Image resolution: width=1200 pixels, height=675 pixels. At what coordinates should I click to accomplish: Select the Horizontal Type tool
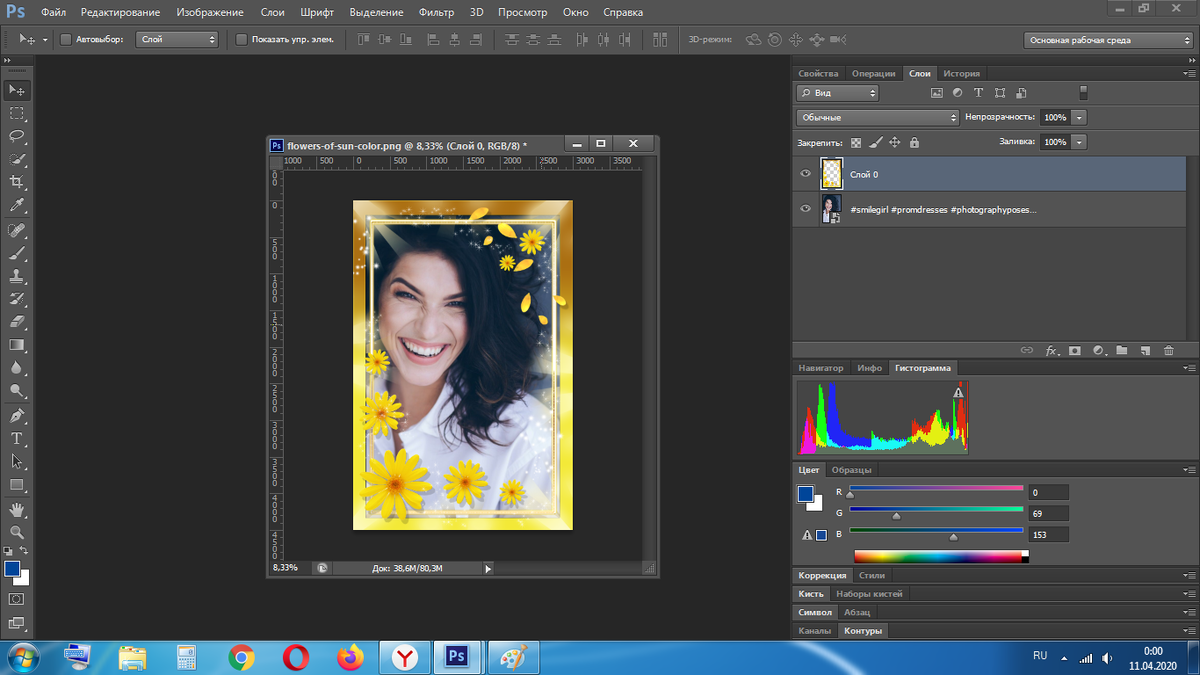pyautogui.click(x=17, y=439)
